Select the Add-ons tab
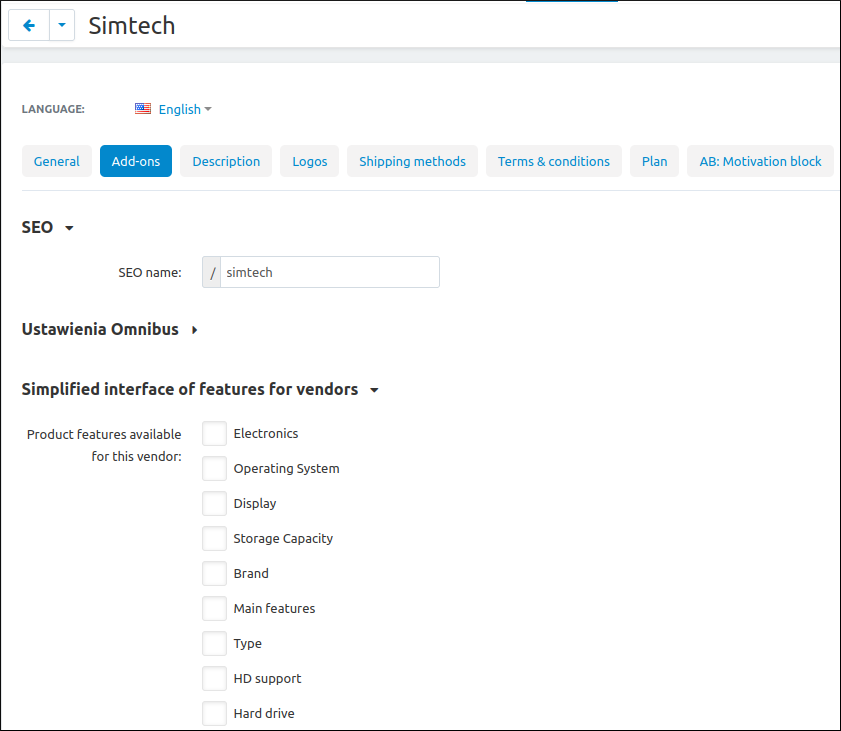This screenshot has height=731, width=841. [136, 161]
